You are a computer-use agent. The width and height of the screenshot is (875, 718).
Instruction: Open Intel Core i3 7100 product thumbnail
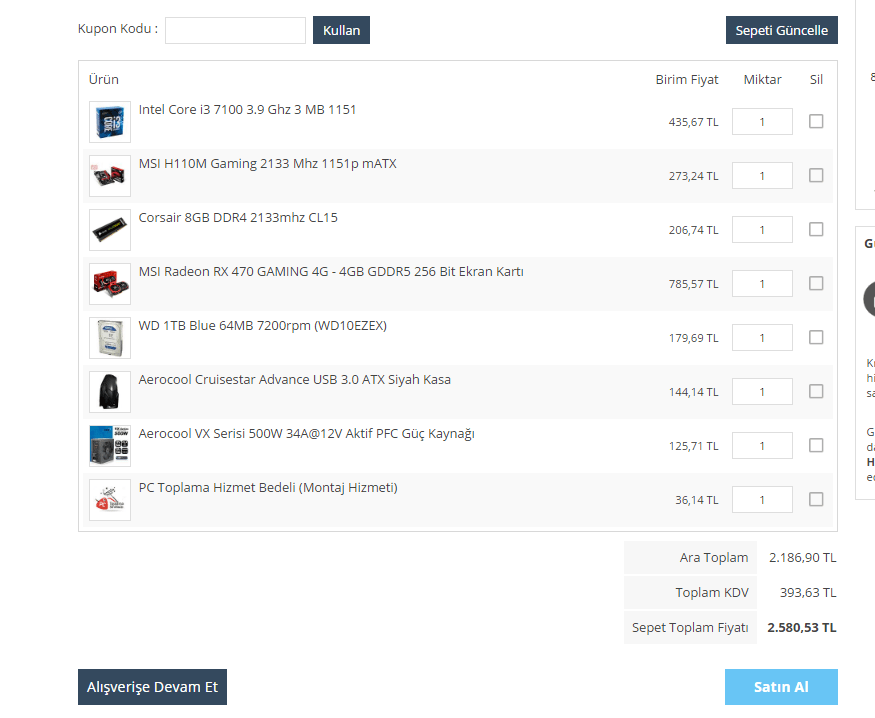(x=110, y=122)
